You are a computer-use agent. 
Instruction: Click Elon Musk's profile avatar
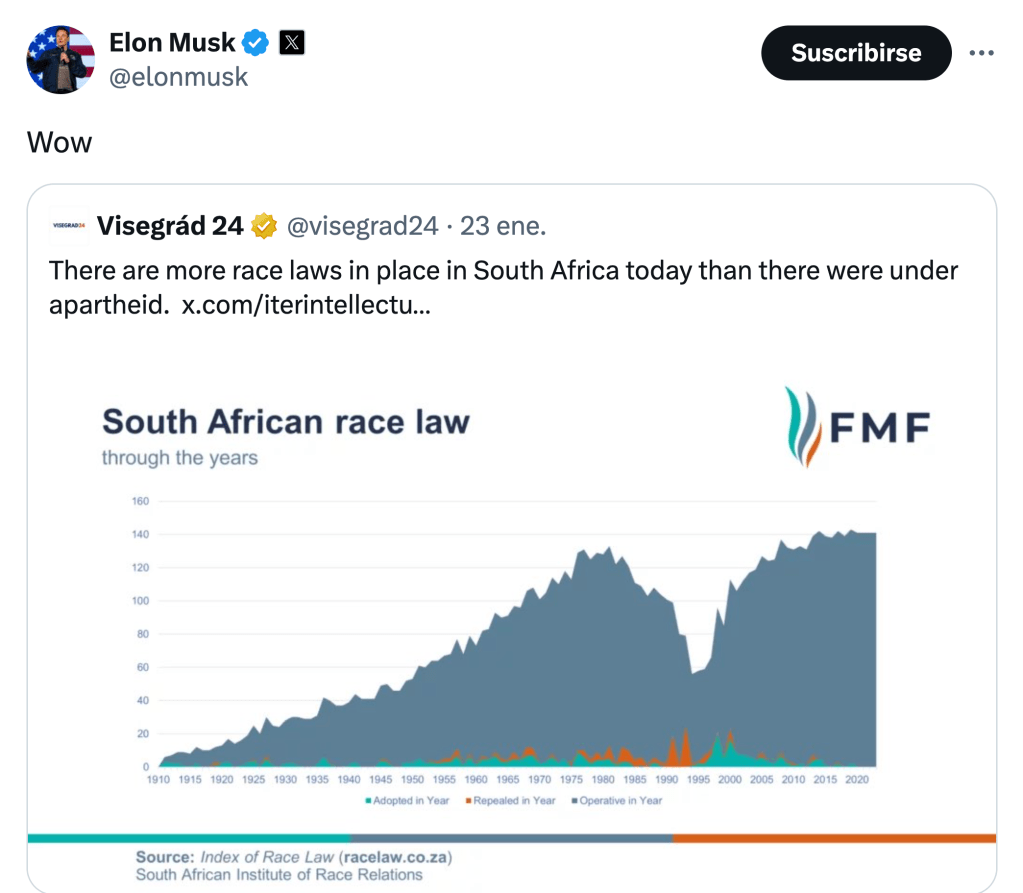[60, 60]
